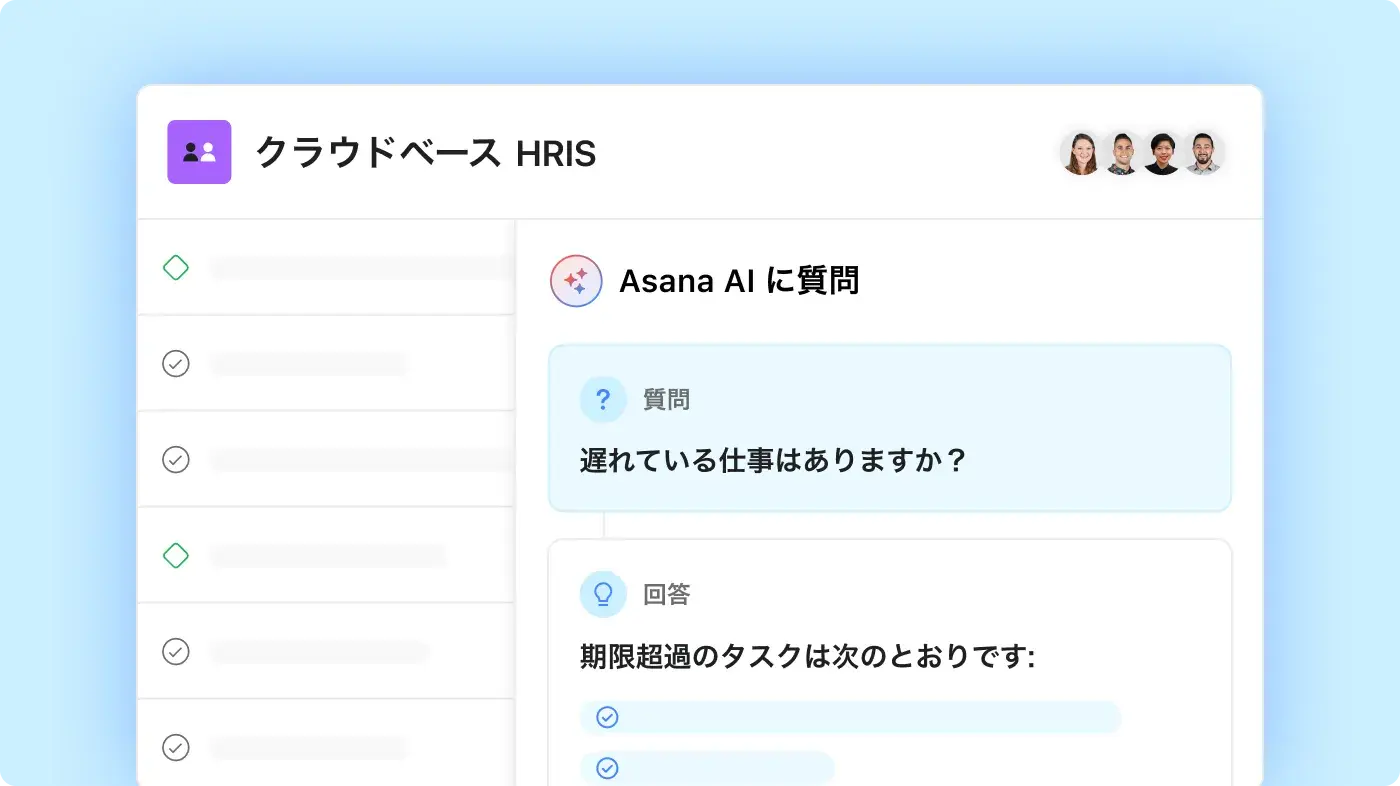Select the red-haired woman's avatar
Viewport: 1400px width, 786px height.
coord(1081,153)
